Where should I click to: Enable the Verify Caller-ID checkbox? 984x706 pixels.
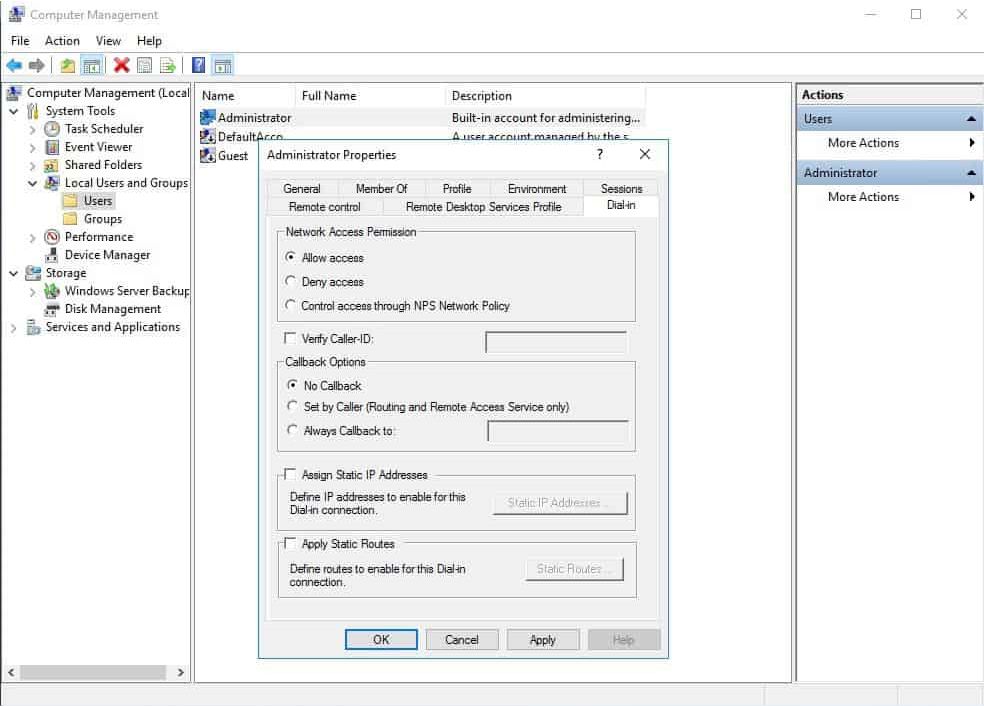click(290, 338)
